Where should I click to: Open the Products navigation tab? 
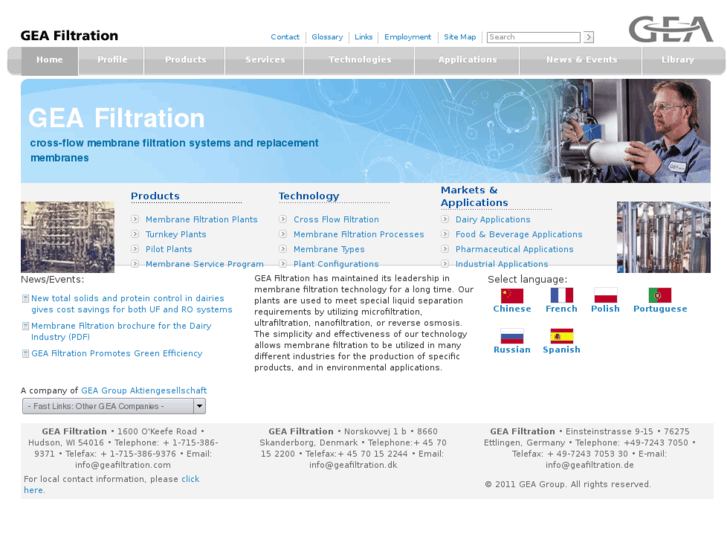coord(185,60)
